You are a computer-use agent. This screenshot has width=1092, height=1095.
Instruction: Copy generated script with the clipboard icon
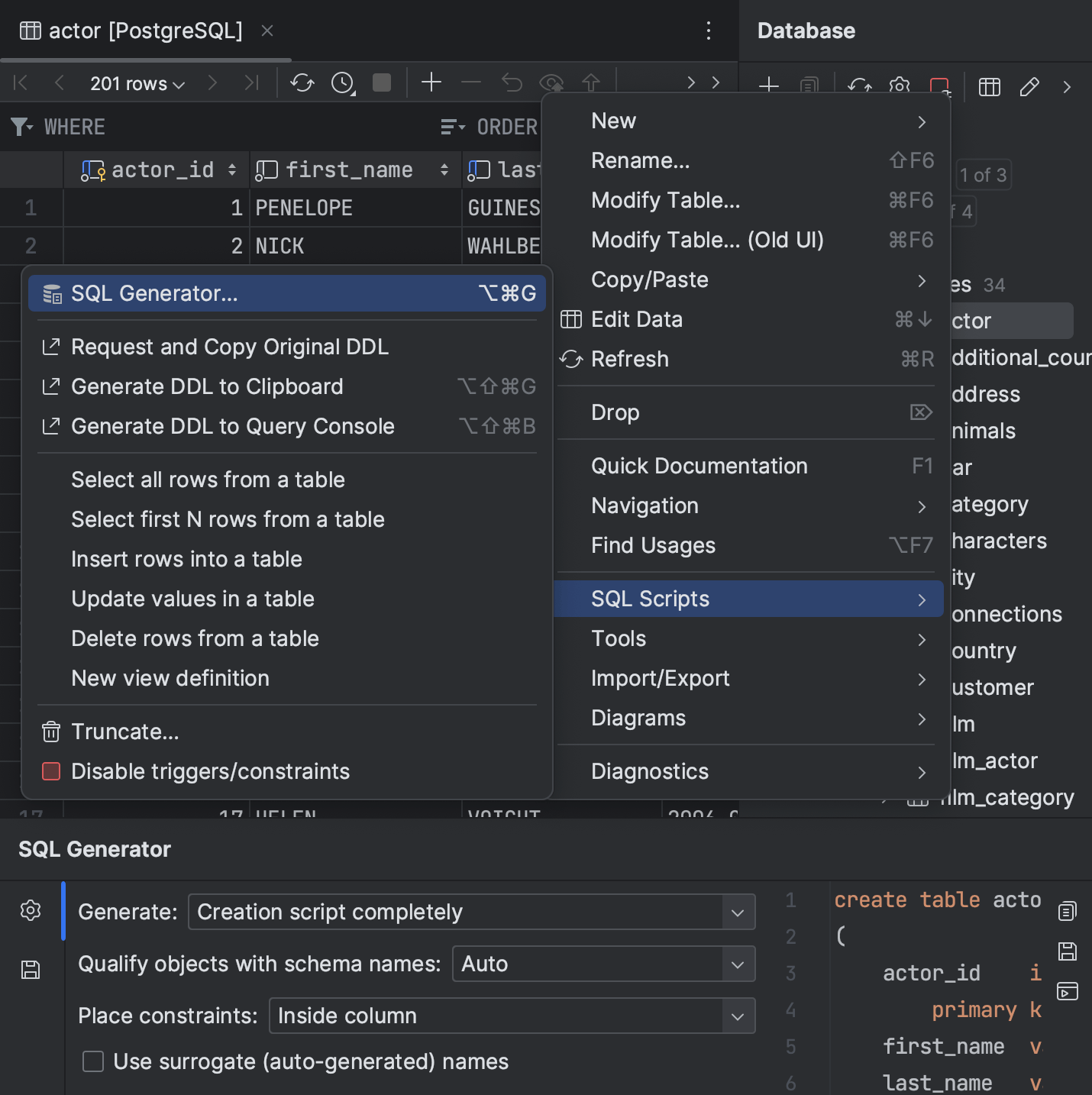pos(1066,910)
